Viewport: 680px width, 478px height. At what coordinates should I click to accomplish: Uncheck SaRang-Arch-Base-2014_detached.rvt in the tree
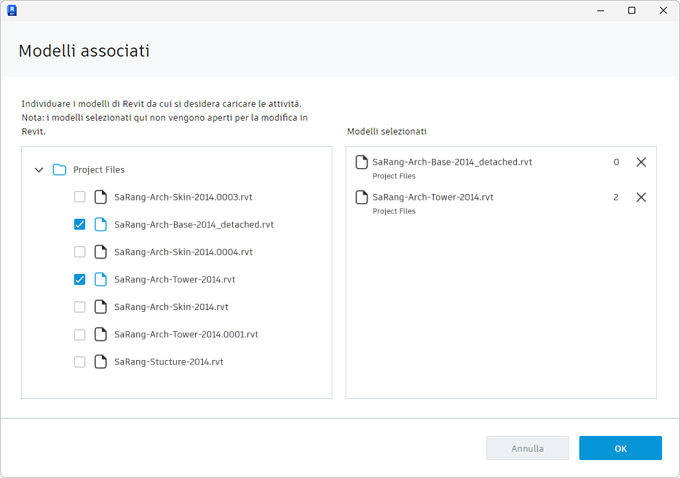[80, 225]
